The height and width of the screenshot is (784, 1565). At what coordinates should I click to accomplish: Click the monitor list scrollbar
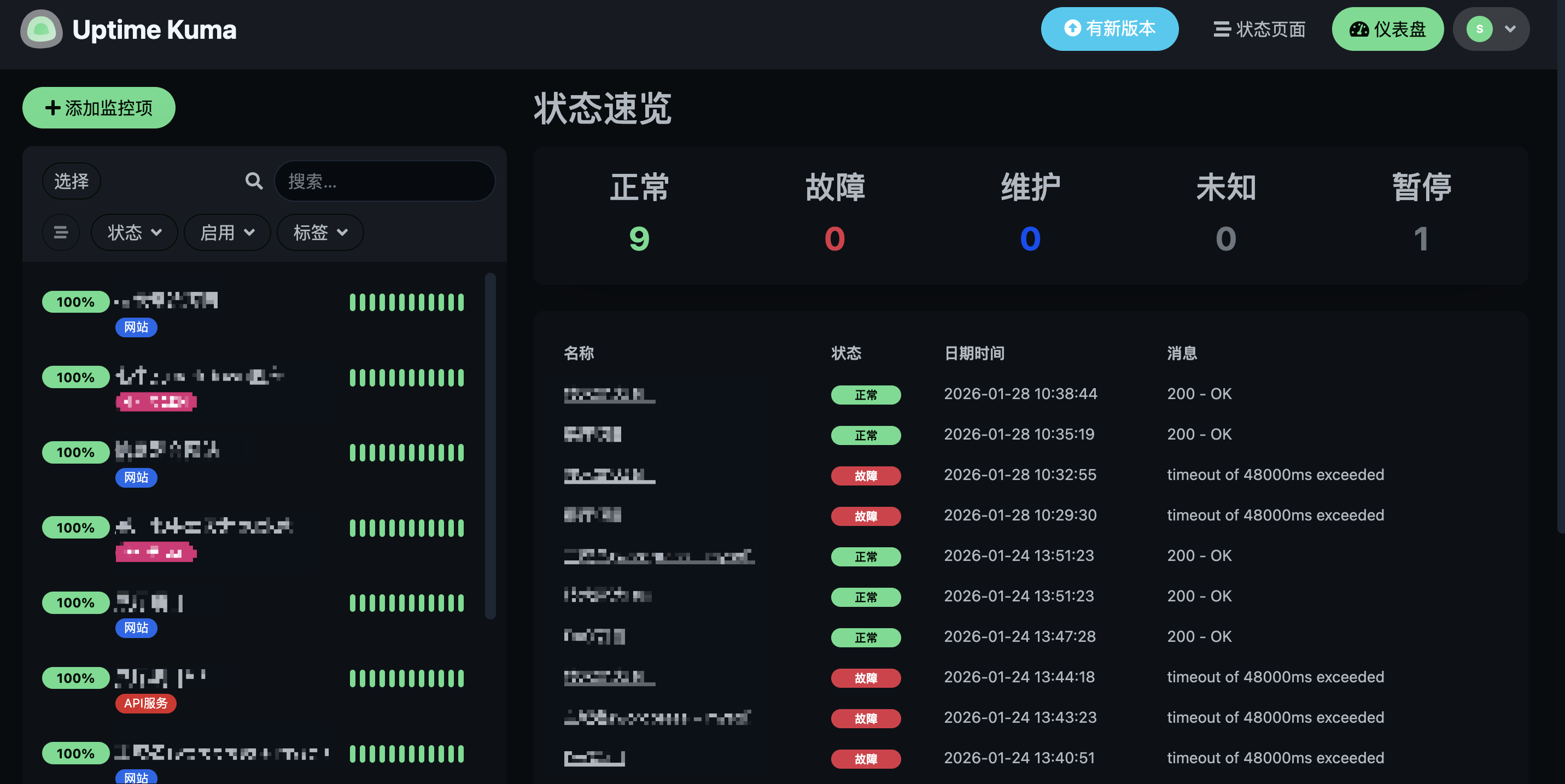point(490,446)
